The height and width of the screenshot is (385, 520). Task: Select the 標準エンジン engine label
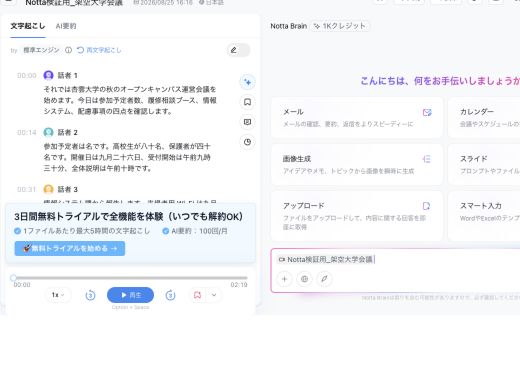41,50
